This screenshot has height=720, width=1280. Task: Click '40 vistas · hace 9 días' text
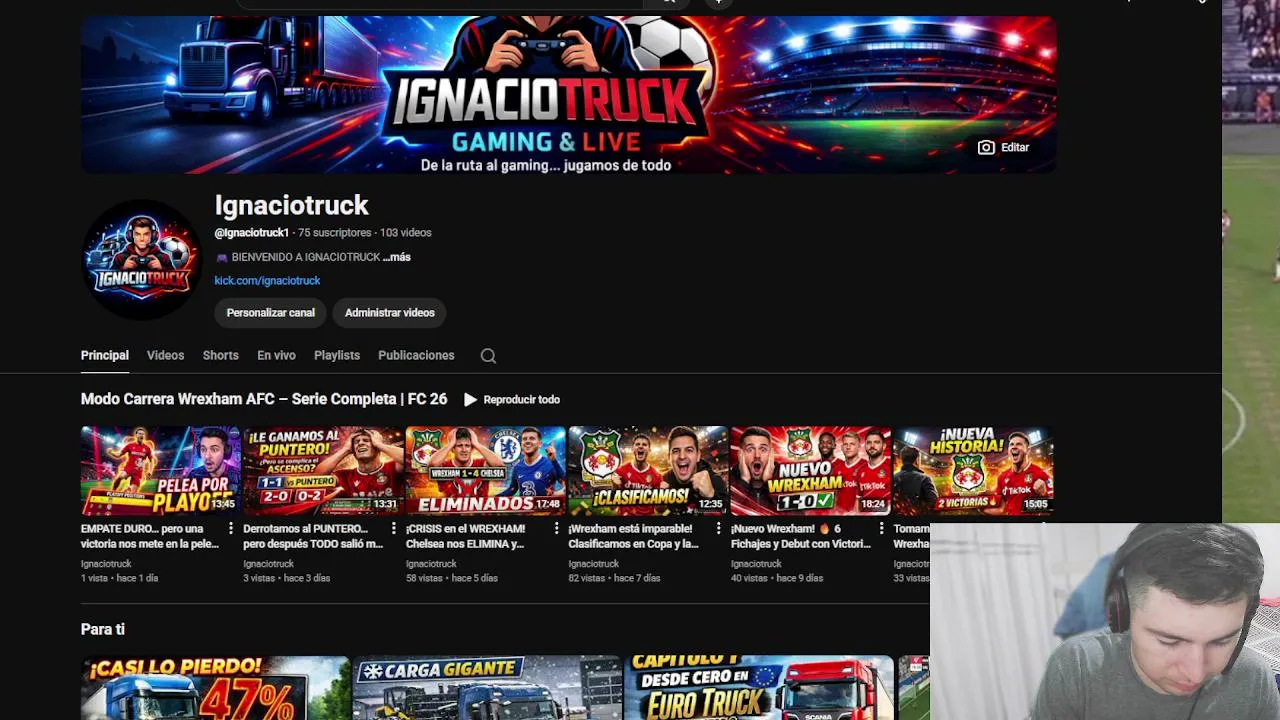[x=777, y=578]
